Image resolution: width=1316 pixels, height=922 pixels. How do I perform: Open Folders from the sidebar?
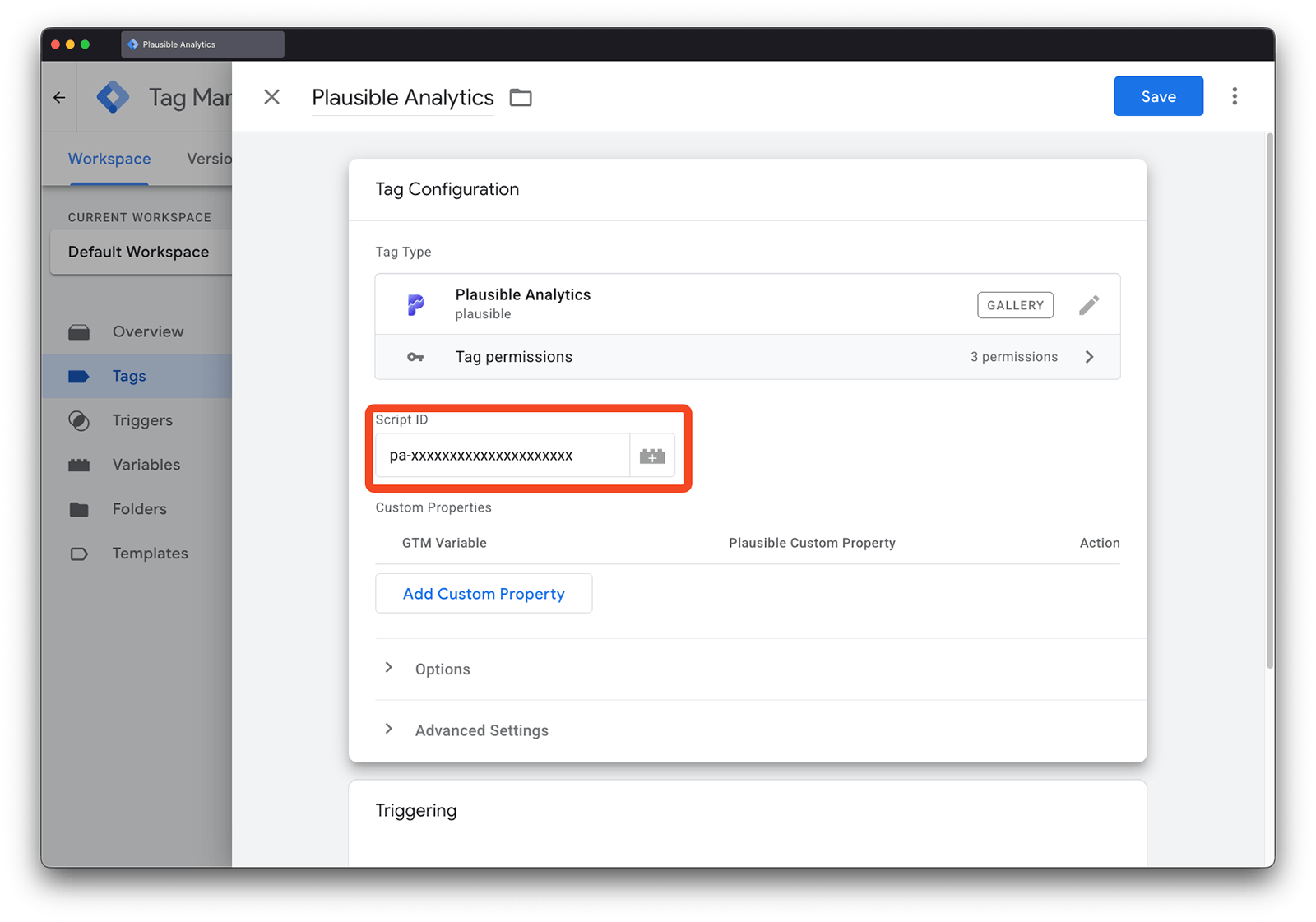pyautogui.click(x=138, y=509)
